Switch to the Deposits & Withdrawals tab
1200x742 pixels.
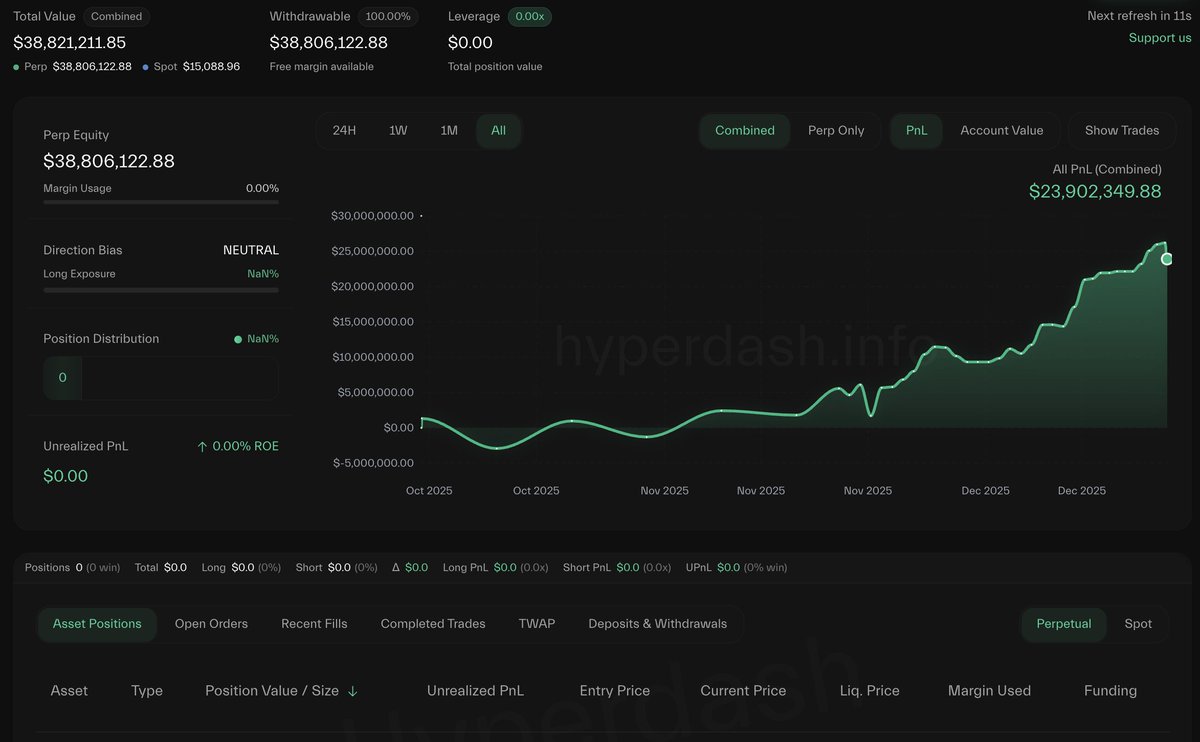coord(657,623)
